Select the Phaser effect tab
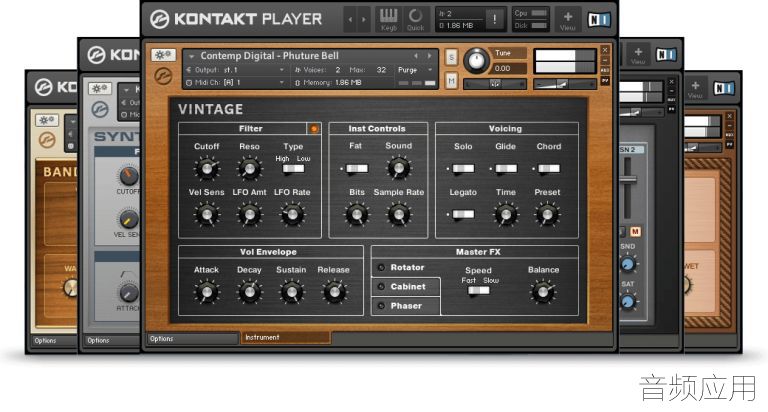The width and height of the screenshot is (768, 412). (x=406, y=306)
